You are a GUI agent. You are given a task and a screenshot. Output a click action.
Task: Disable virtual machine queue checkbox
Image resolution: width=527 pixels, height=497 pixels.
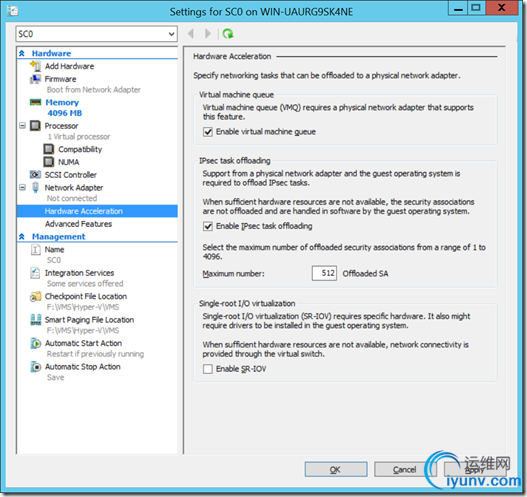tap(208, 132)
